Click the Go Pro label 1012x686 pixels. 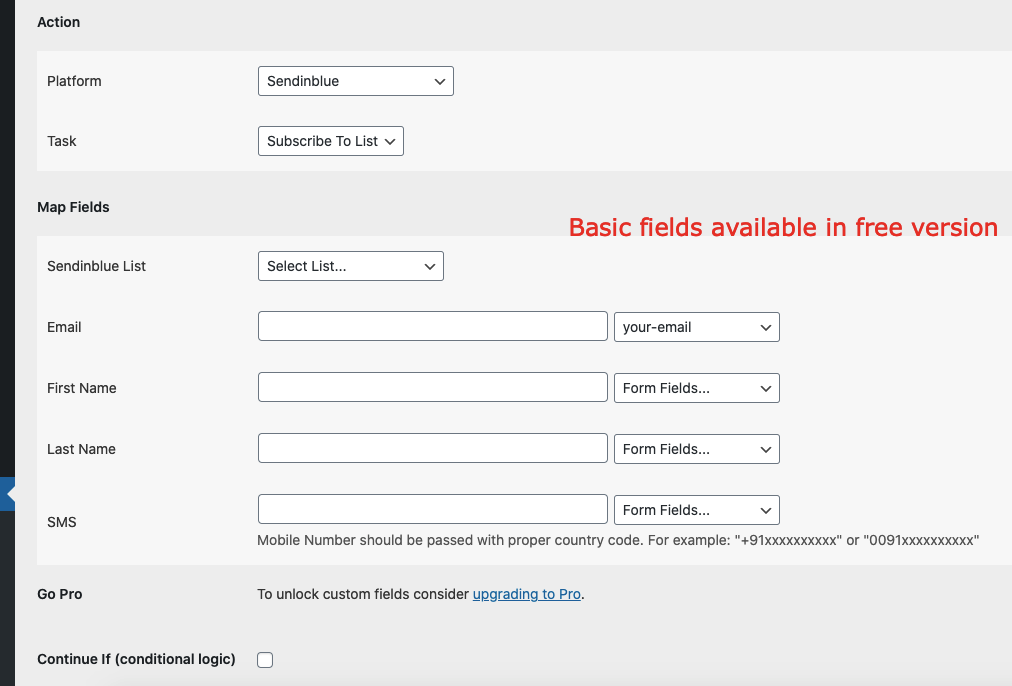59,594
